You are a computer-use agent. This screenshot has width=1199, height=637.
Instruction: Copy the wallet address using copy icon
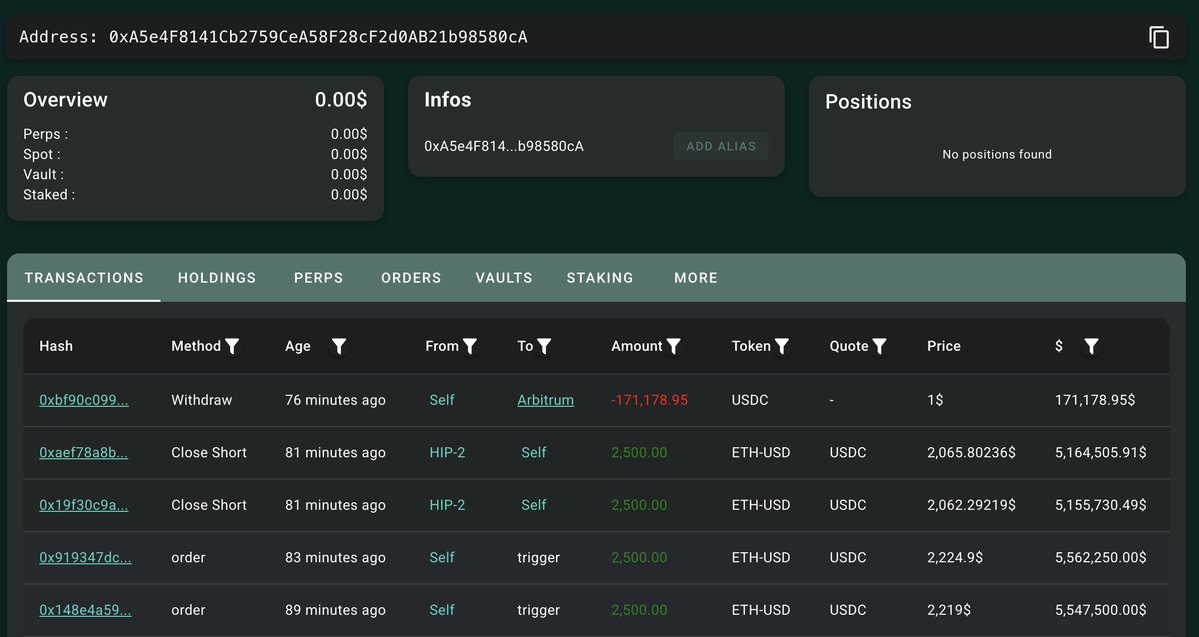tap(1158, 38)
